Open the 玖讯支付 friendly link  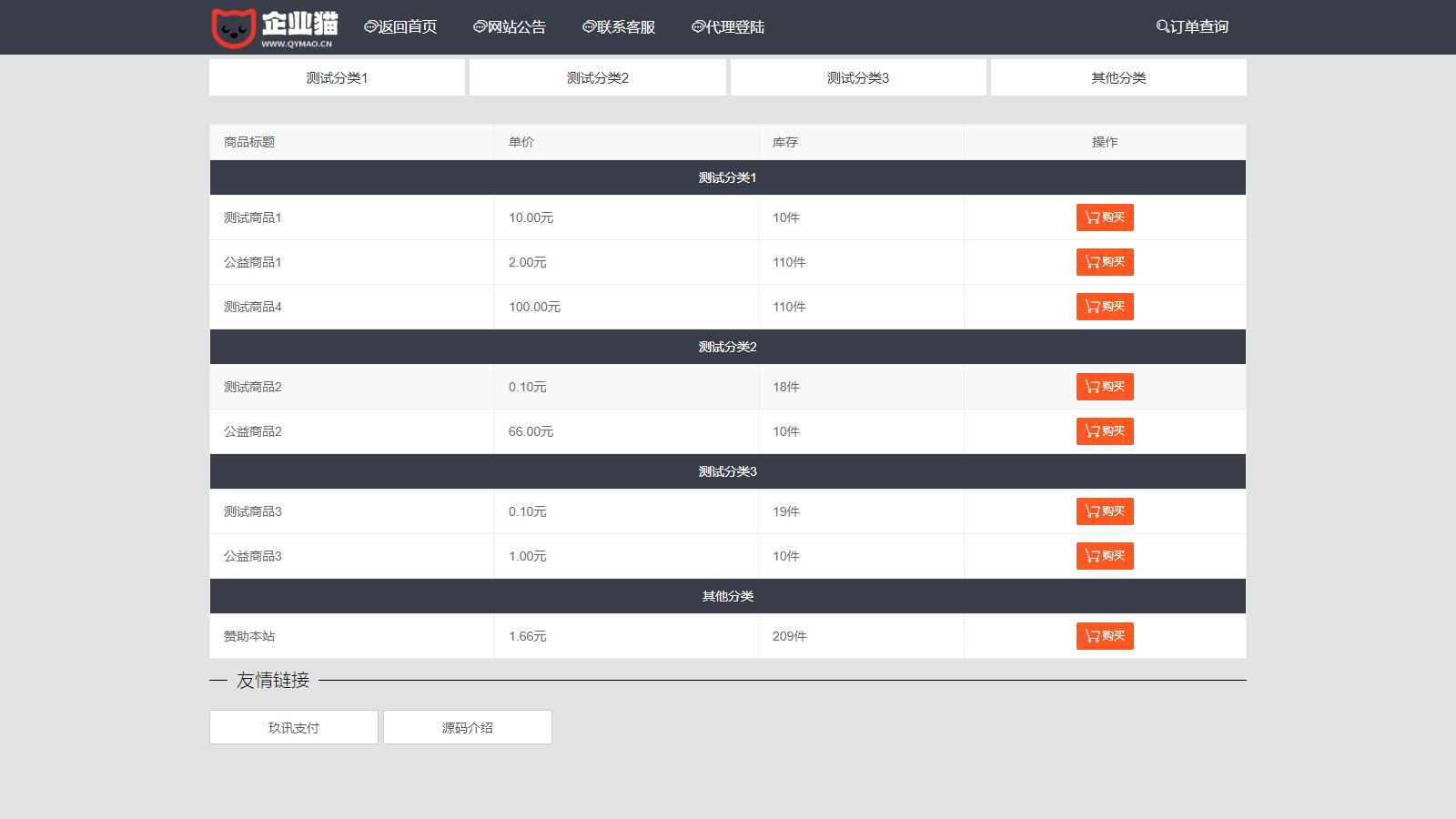293,728
